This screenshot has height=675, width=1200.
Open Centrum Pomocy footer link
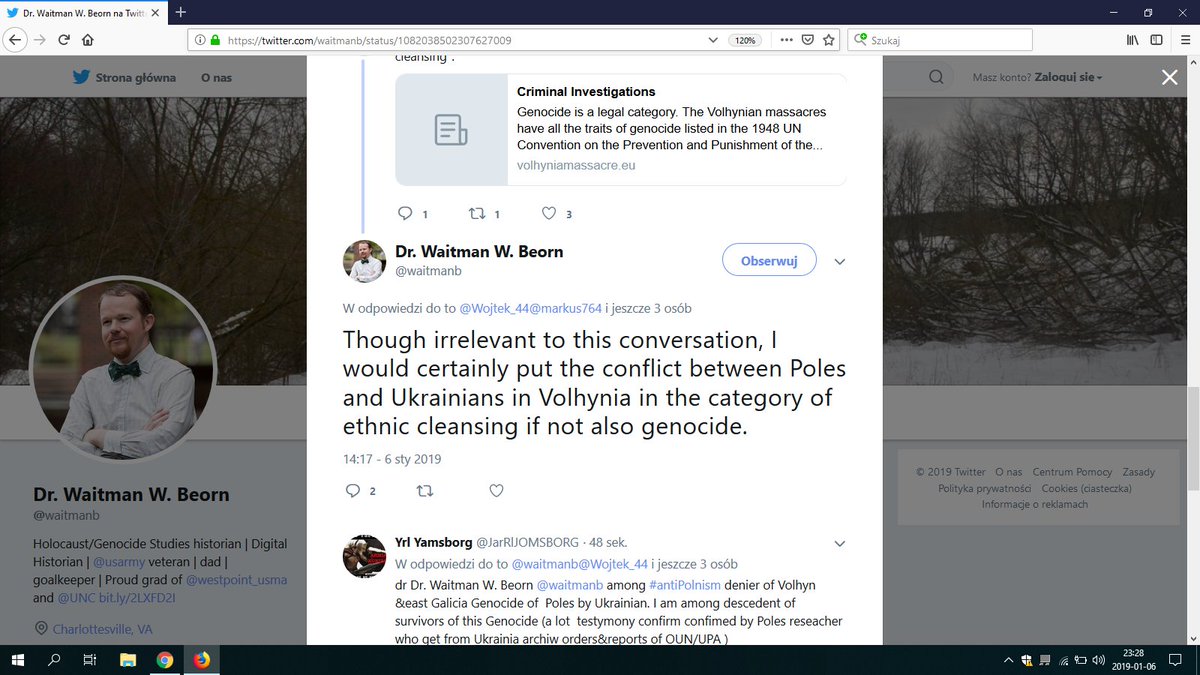point(1073,472)
